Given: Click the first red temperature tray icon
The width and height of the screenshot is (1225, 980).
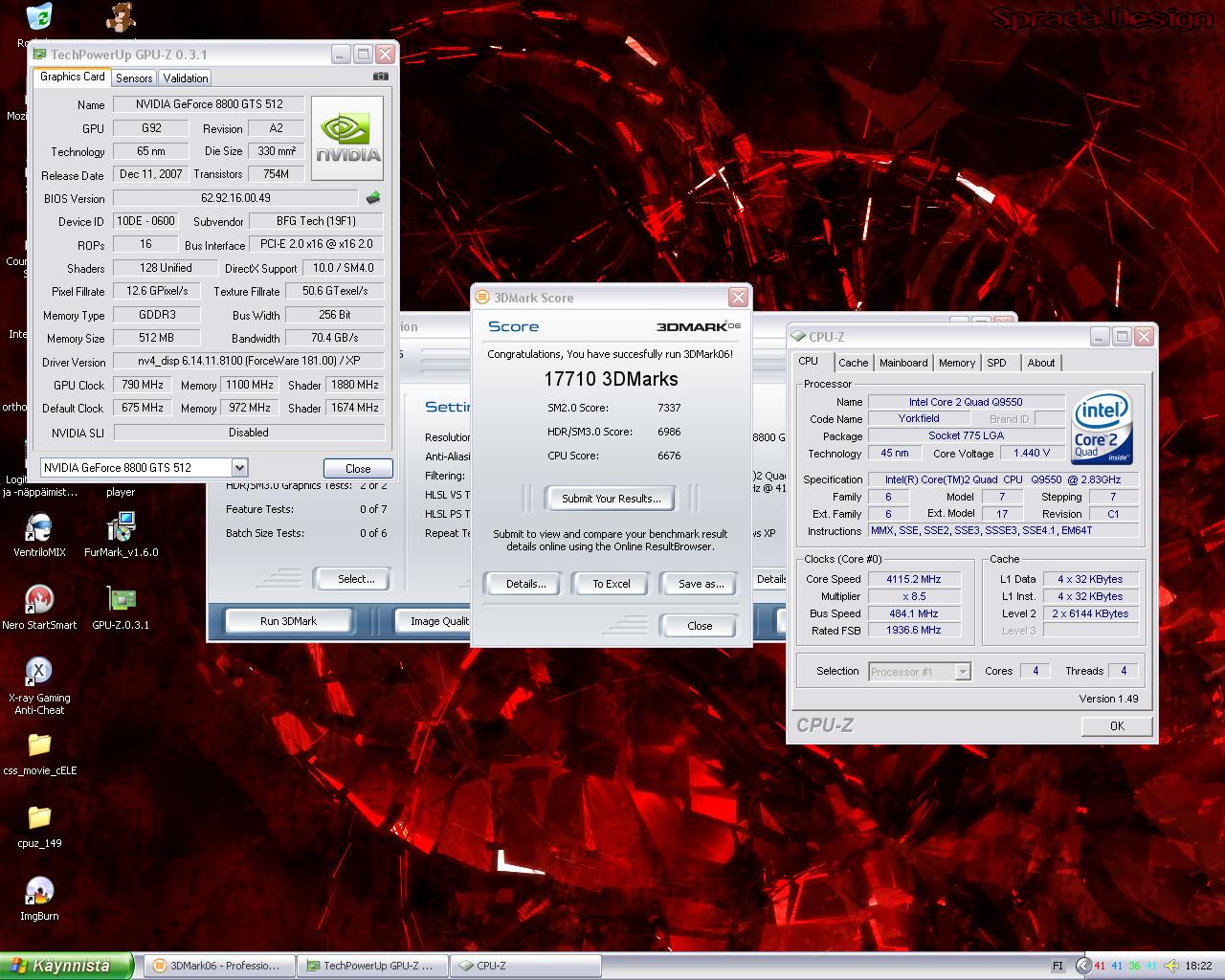Looking at the screenshot, I should point(1101,966).
